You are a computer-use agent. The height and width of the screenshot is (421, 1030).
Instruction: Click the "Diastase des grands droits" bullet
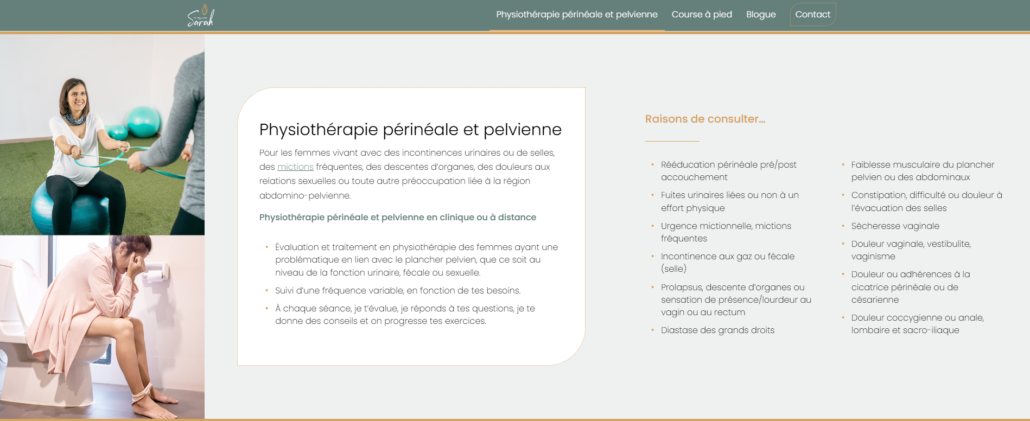pos(717,329)
